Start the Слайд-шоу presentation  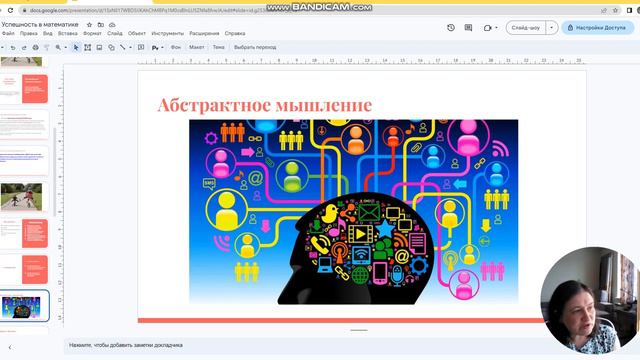click(526, 28)
